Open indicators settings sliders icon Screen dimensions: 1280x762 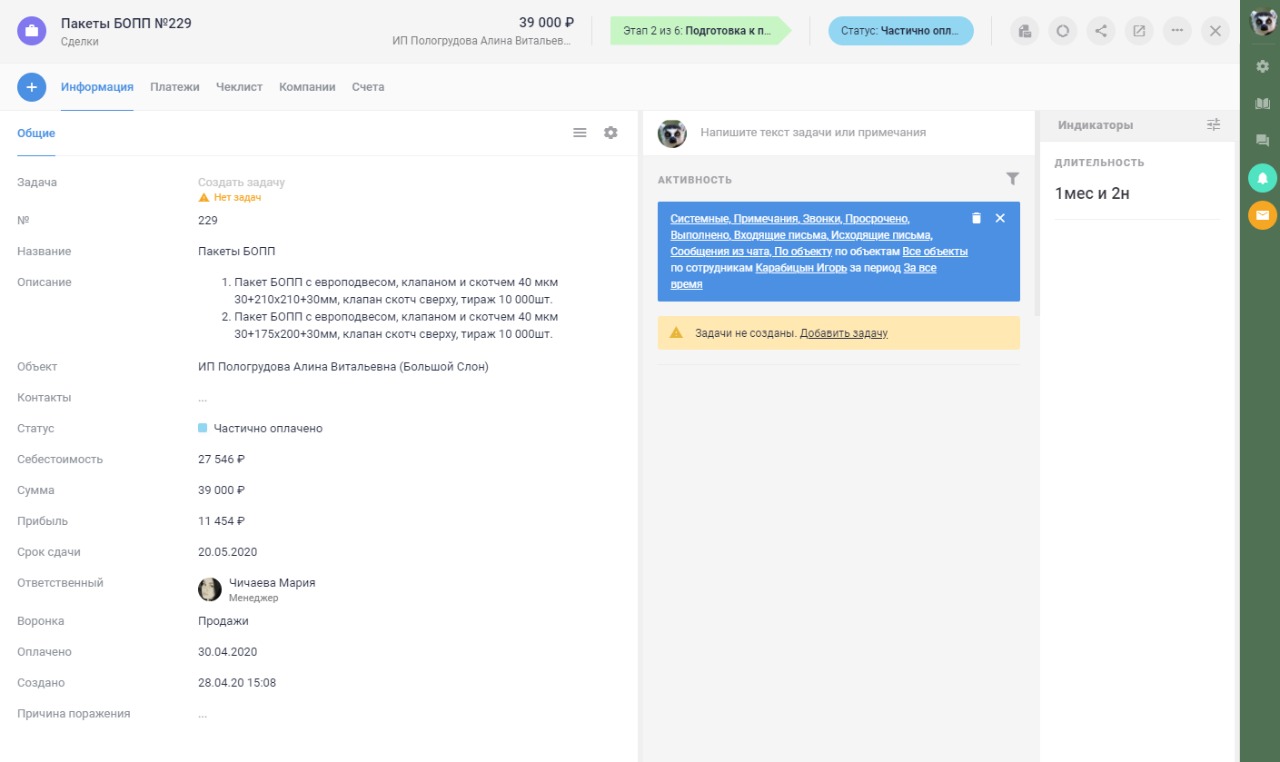click(x=1213, y=125)
